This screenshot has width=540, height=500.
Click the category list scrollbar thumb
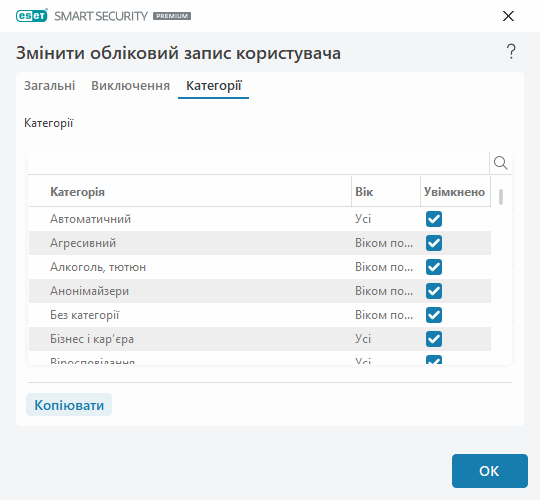(x=501, y=197)
